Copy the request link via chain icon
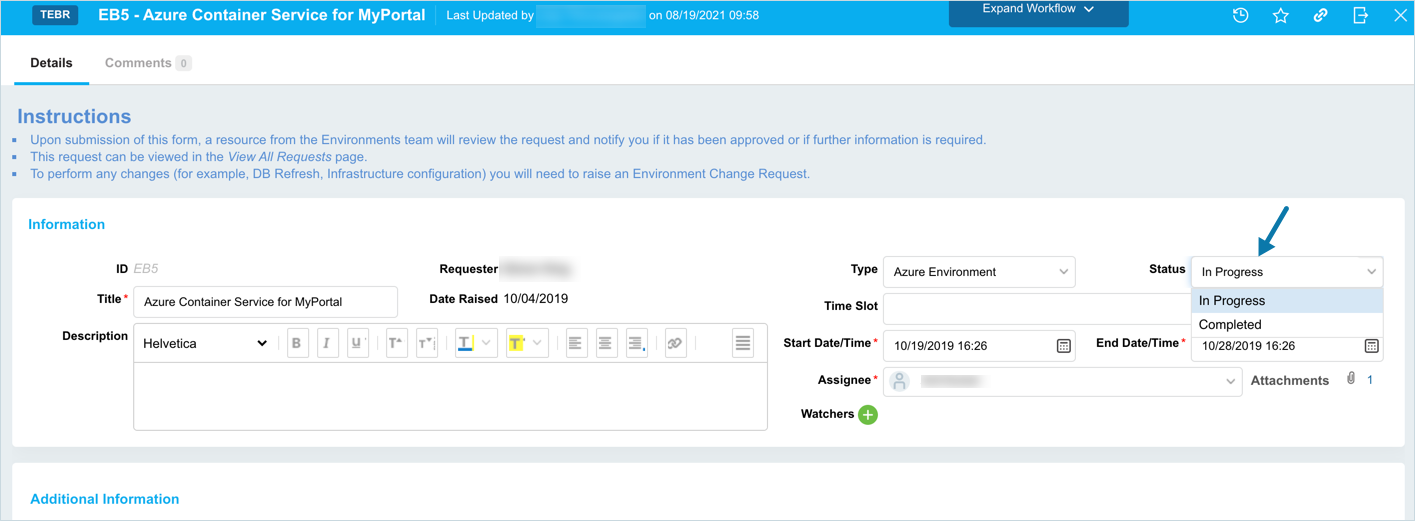Image resolution: width=1415 pixels, height=521 pixels. 1320,16
